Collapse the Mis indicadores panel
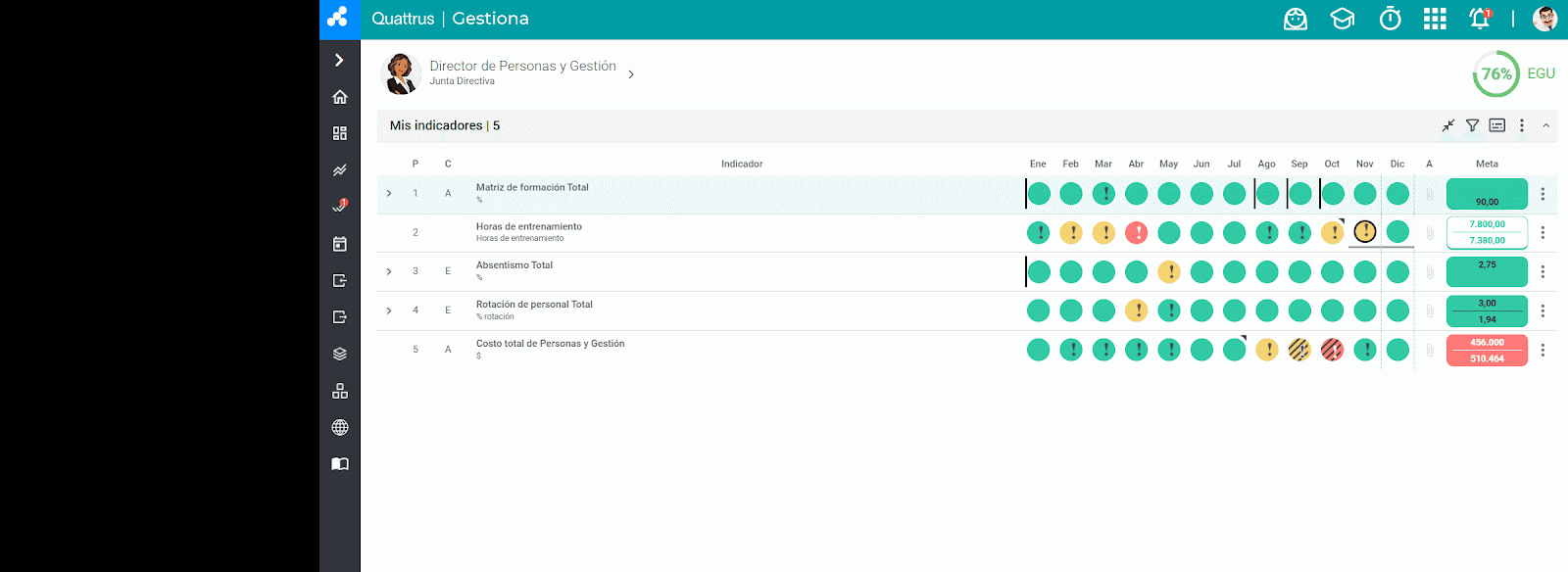Image resolution: width=1568 pixels, height=572 pixels. (x=1545, y=125)
